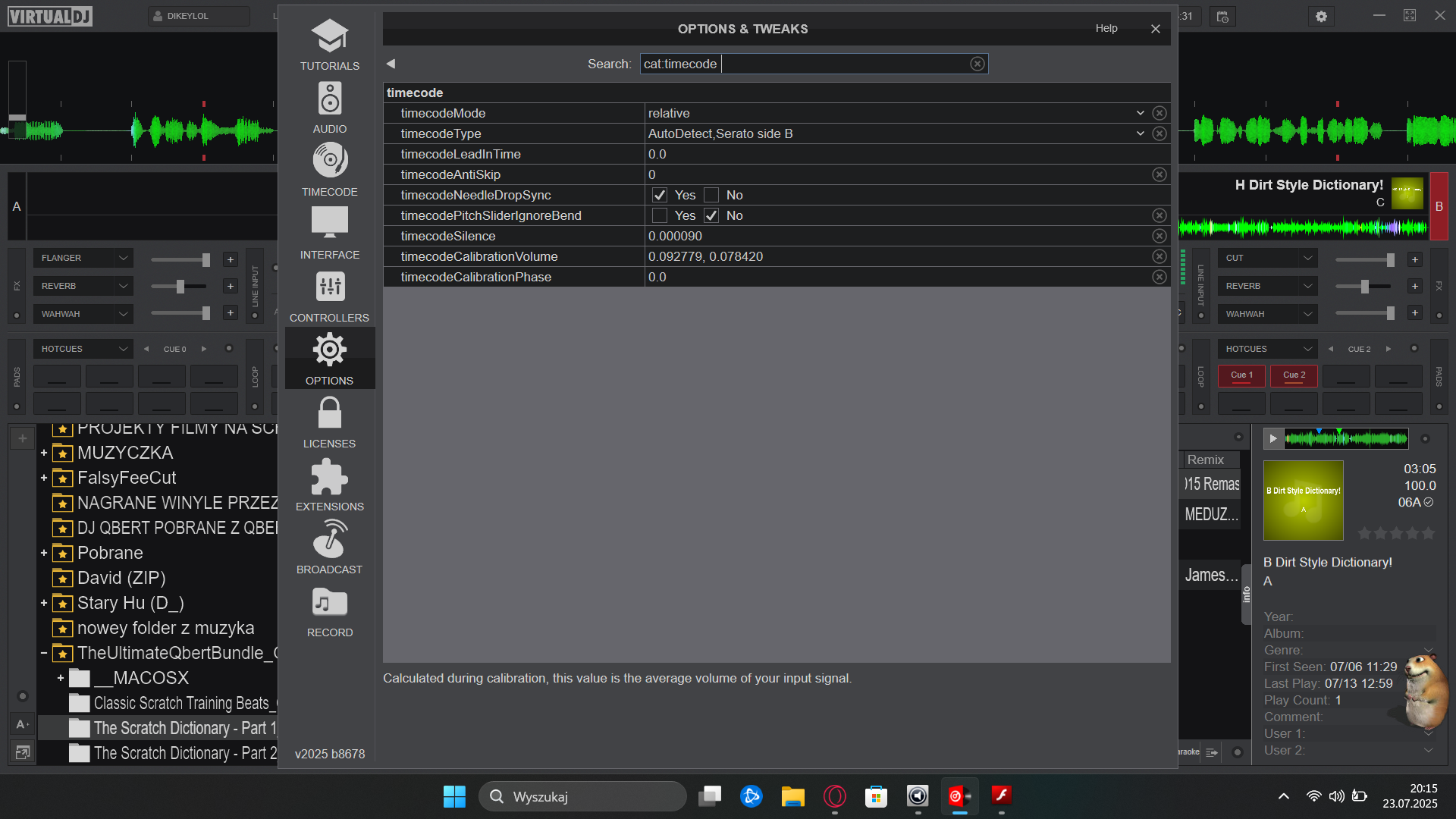Open the FLANGER effect dropdown

[x=83, y=258]
